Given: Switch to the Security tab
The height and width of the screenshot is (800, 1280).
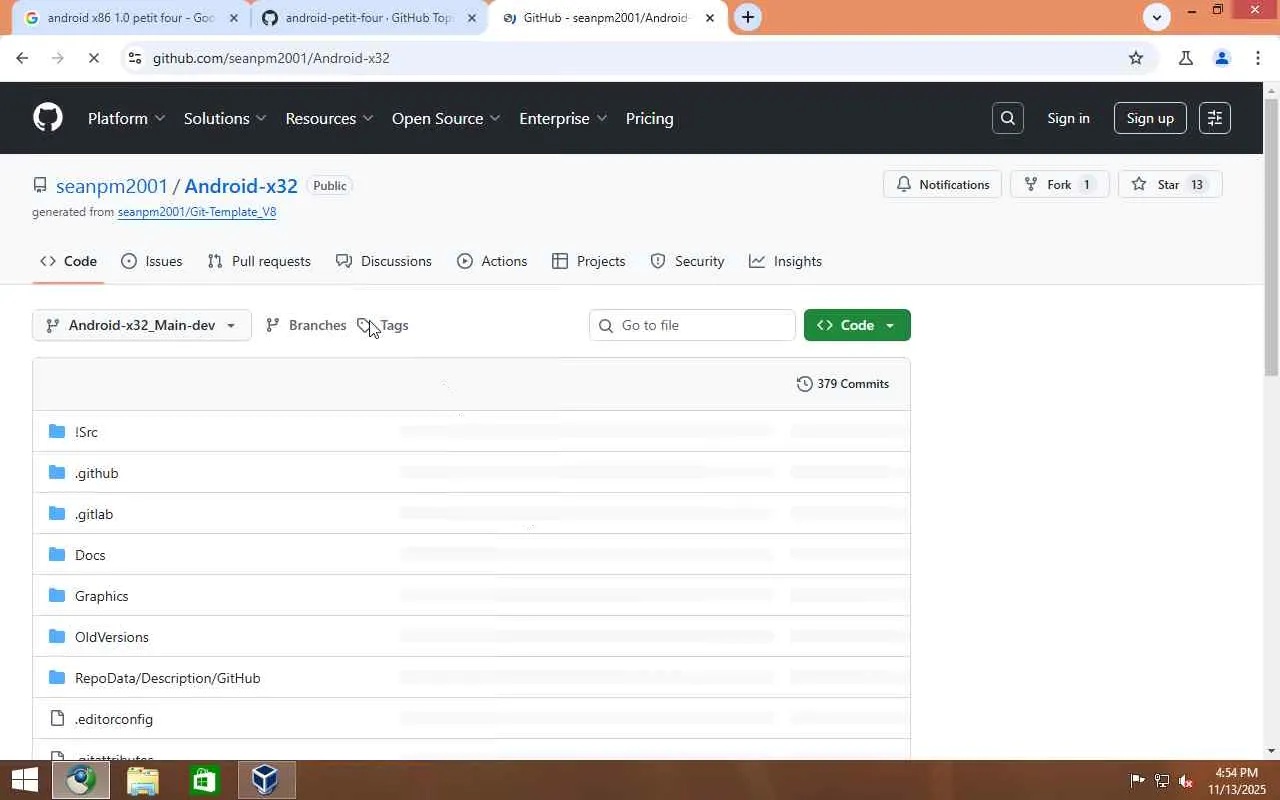Looking at the screenshot, I should coord(687,261).
